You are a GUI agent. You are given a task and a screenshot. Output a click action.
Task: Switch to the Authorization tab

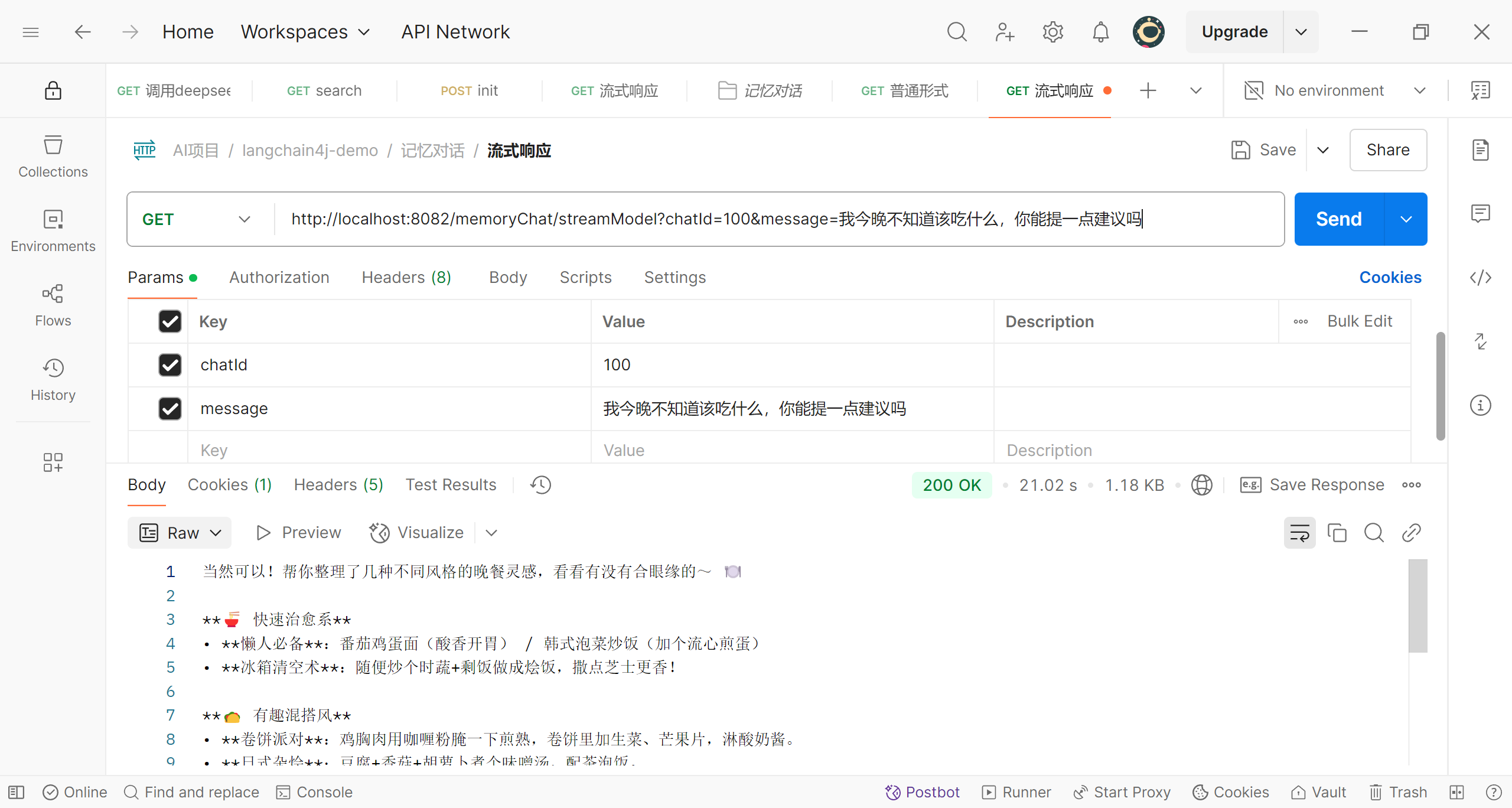coord(279,278)
